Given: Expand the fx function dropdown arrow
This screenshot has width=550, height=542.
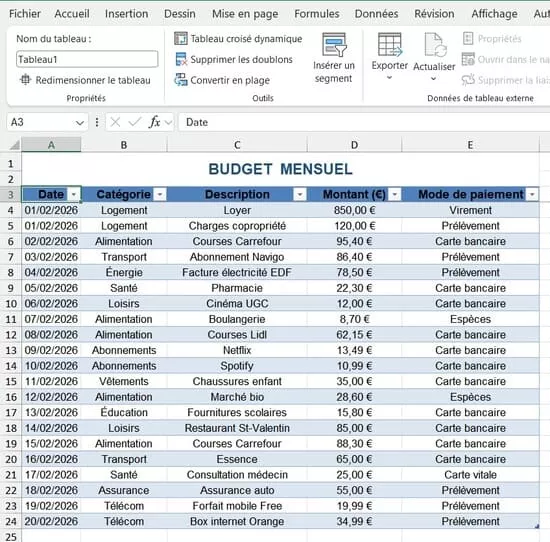Looking at the screenshot, I should tap(168, 122).
